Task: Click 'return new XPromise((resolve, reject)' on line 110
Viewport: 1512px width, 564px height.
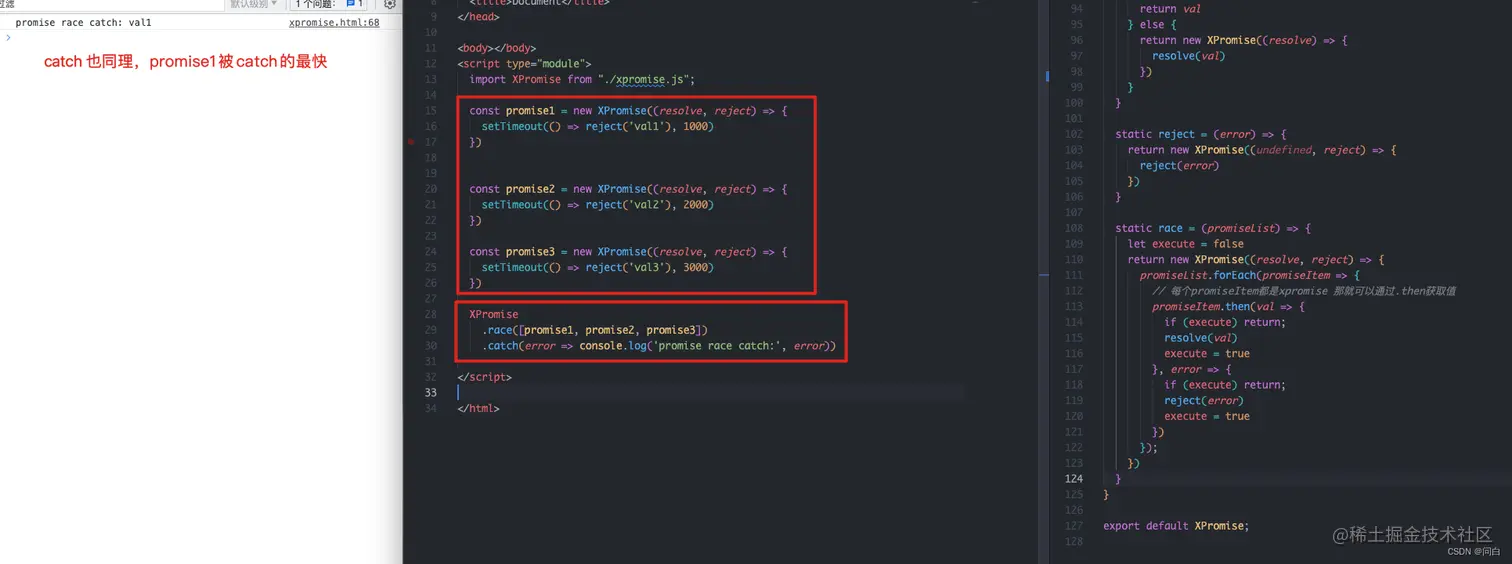Action: point(1256,260)
